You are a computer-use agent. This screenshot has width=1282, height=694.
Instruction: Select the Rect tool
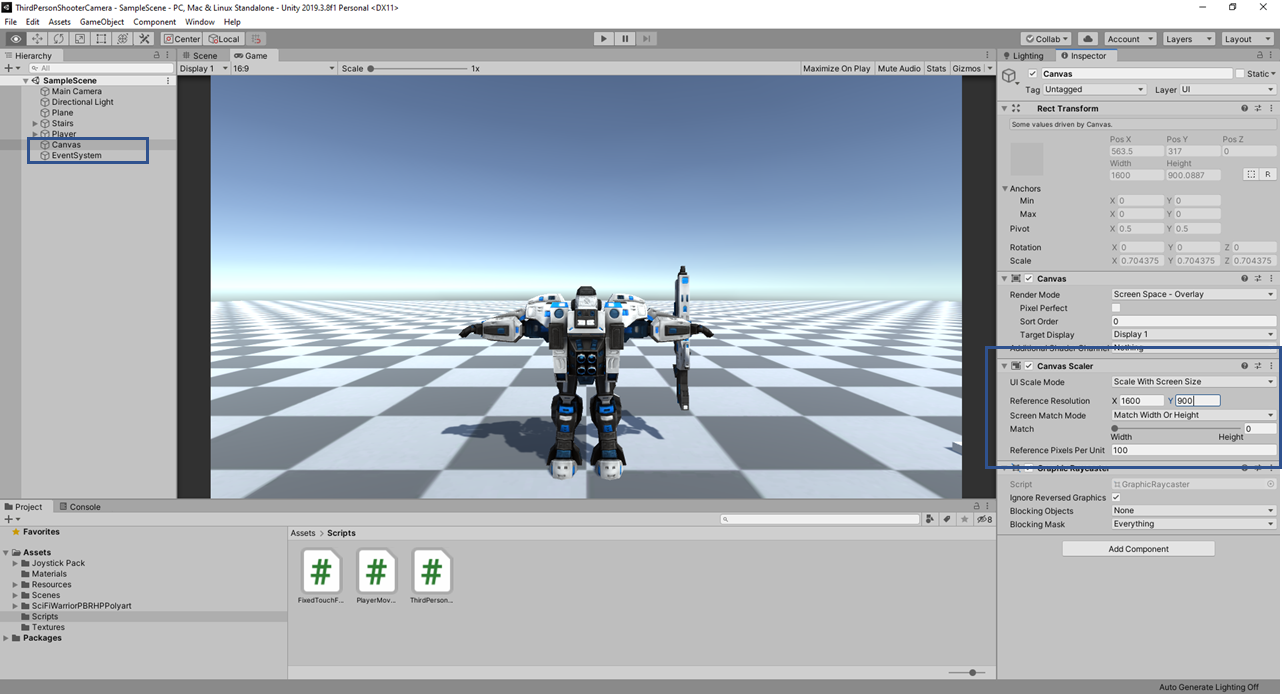coord(102,39)
